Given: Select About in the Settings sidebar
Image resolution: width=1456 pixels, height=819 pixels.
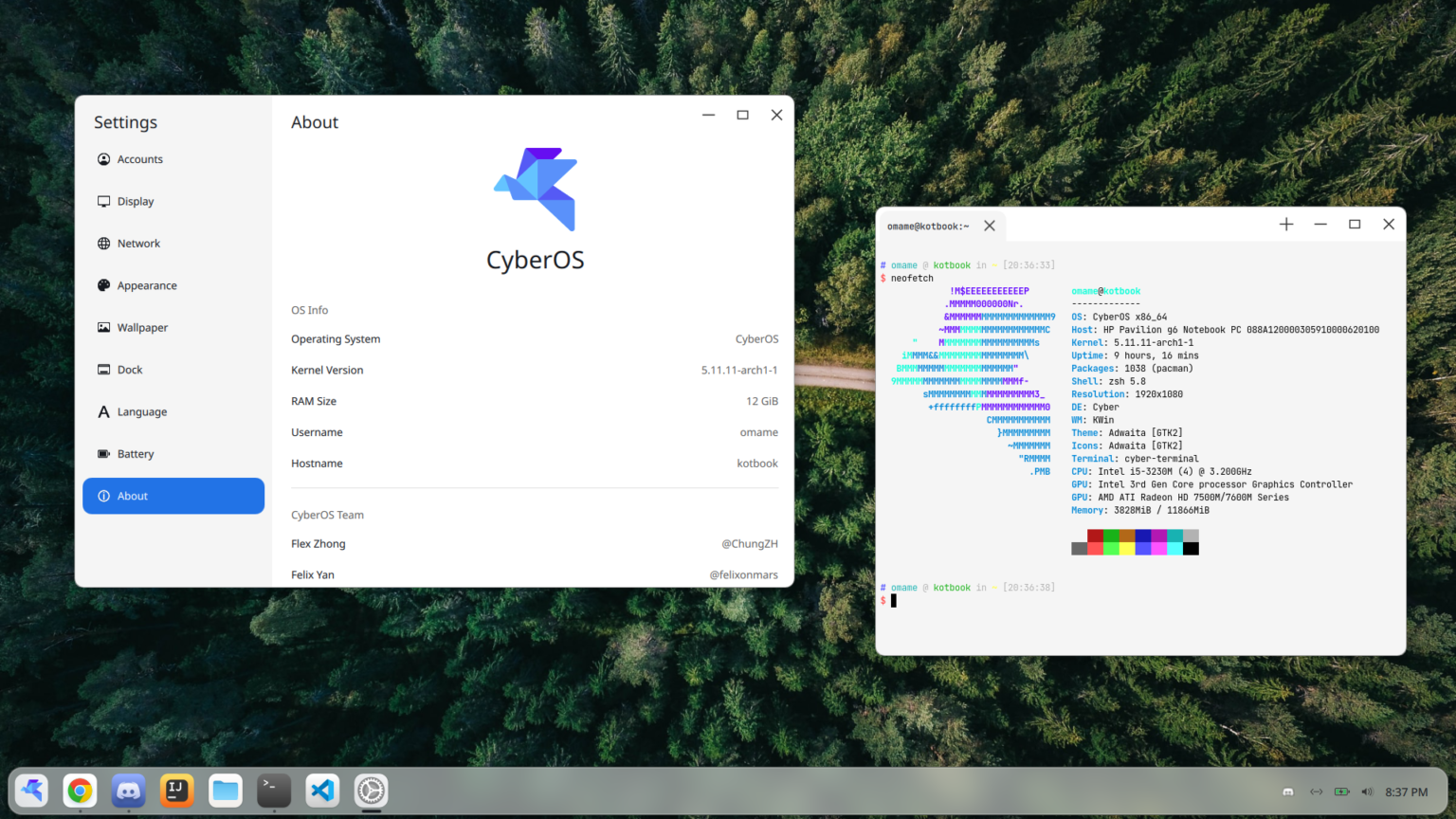Looking at the screenshot, I should coord(133,495).
